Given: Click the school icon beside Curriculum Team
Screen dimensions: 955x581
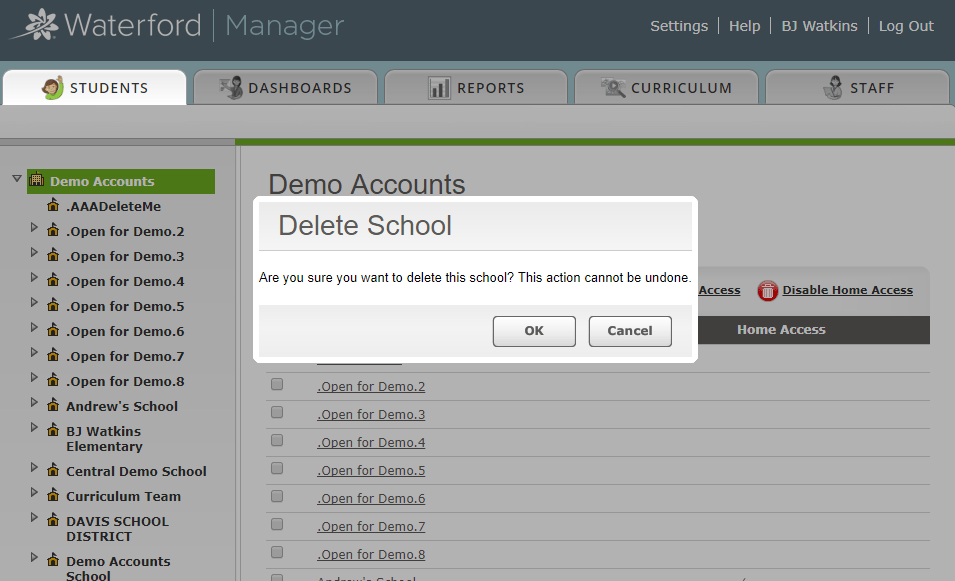Looking at the screenshot, I should pos(54,495).
